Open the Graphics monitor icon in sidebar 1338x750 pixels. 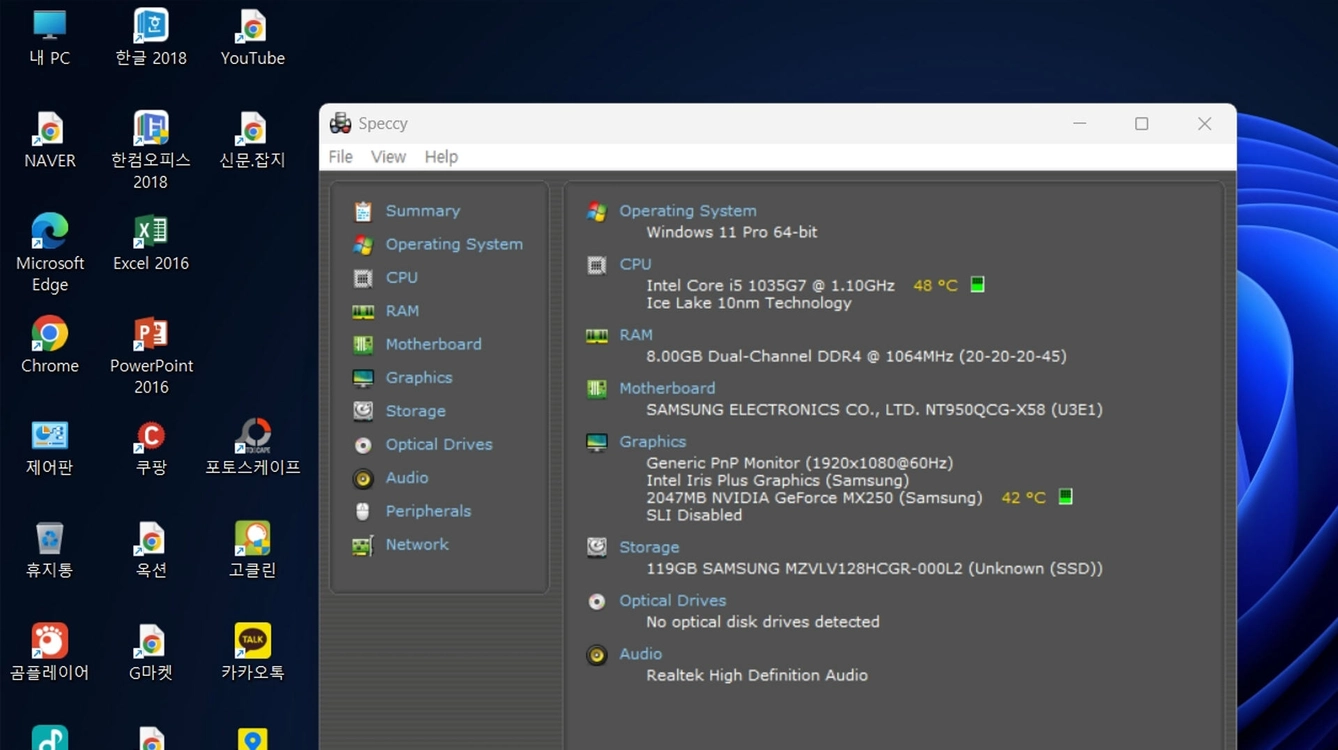[x=363, y=378]
